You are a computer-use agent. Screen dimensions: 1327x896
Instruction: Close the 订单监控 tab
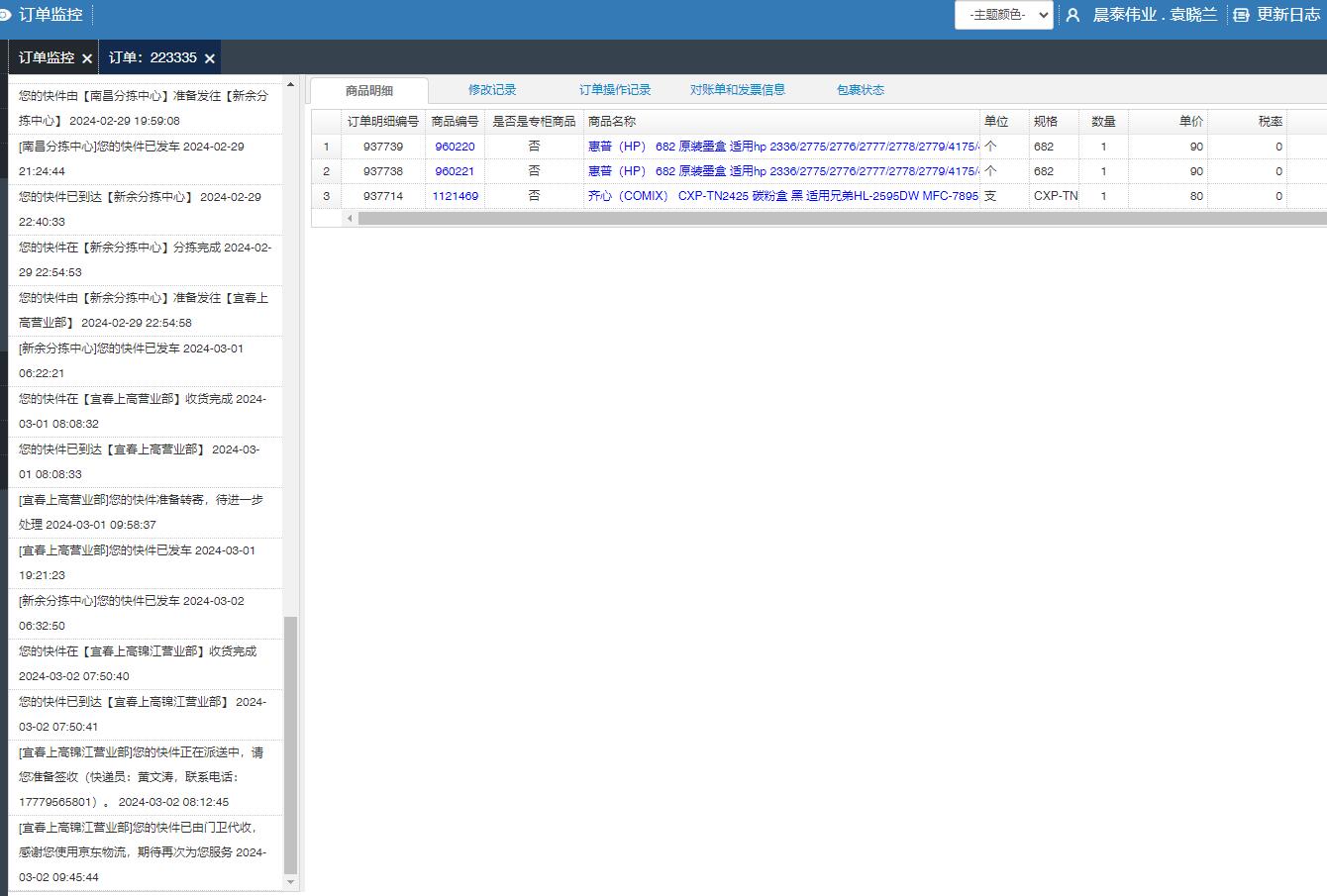pyautogui.click(x=87, y=58)
